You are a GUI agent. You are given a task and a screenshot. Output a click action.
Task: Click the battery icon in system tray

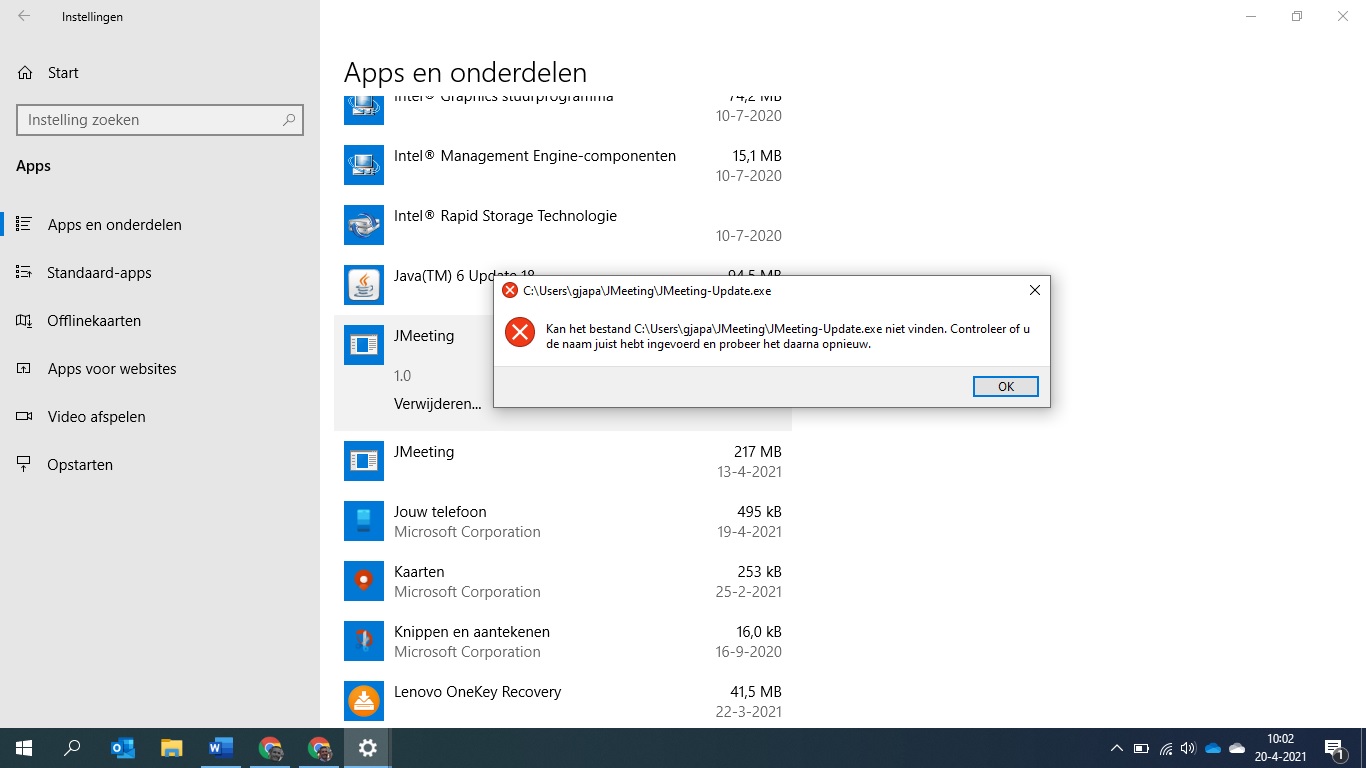[1141, 748]
